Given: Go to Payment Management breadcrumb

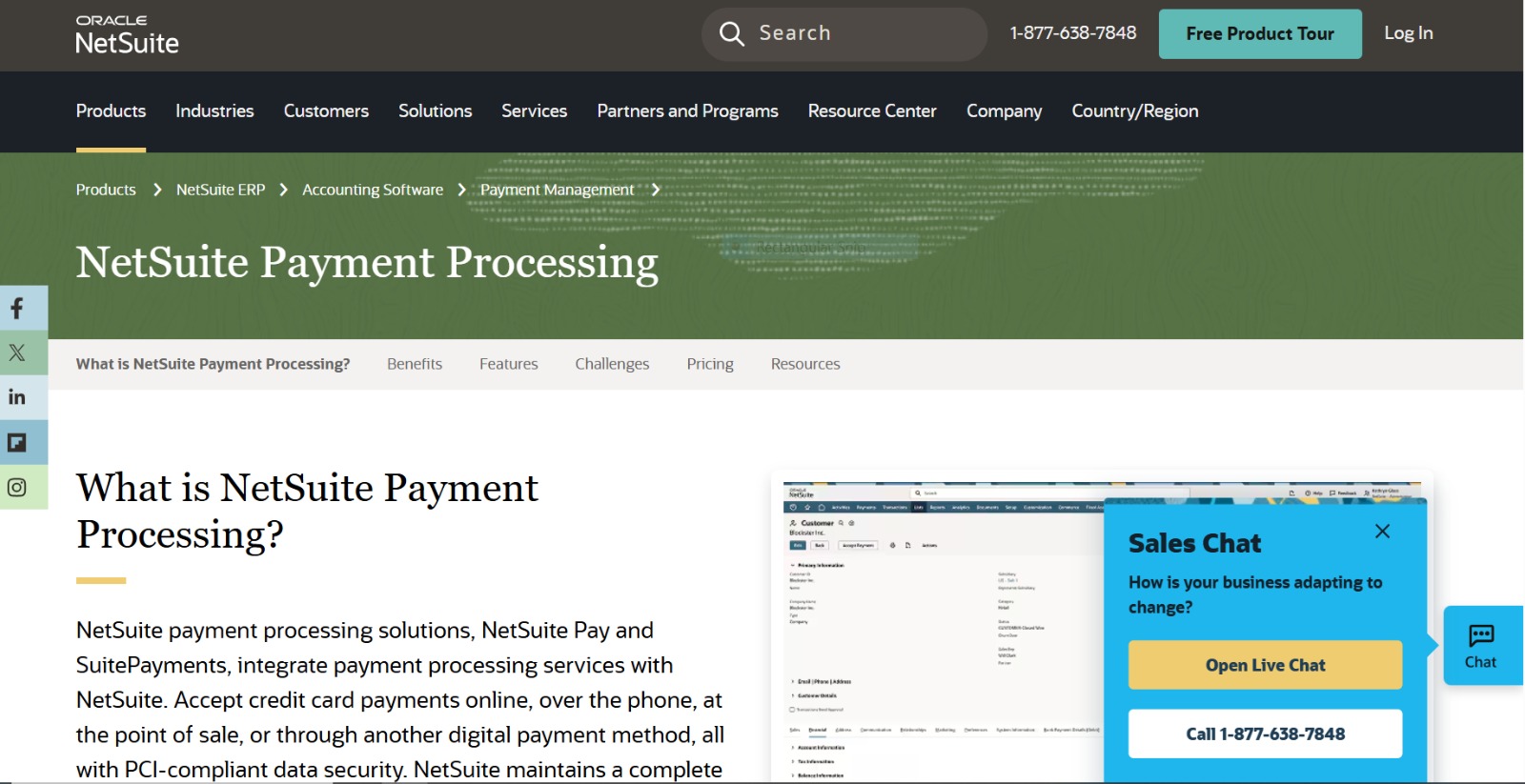Looking at the screenshot, I should [x=557, y=190].
